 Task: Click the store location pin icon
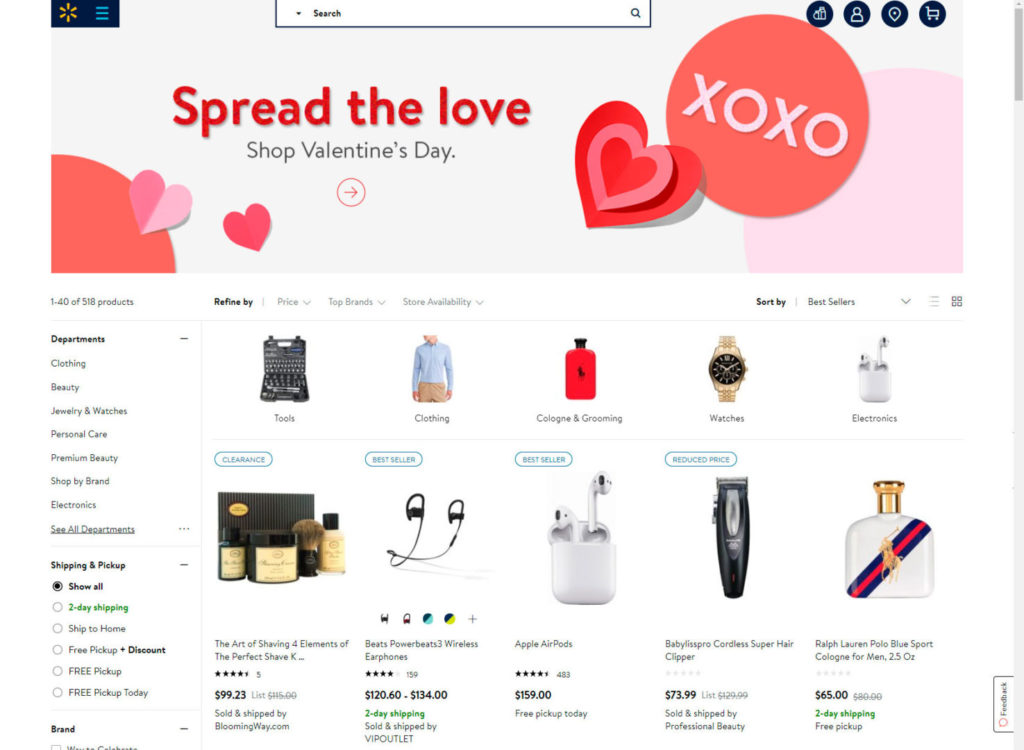coord(894,14)
